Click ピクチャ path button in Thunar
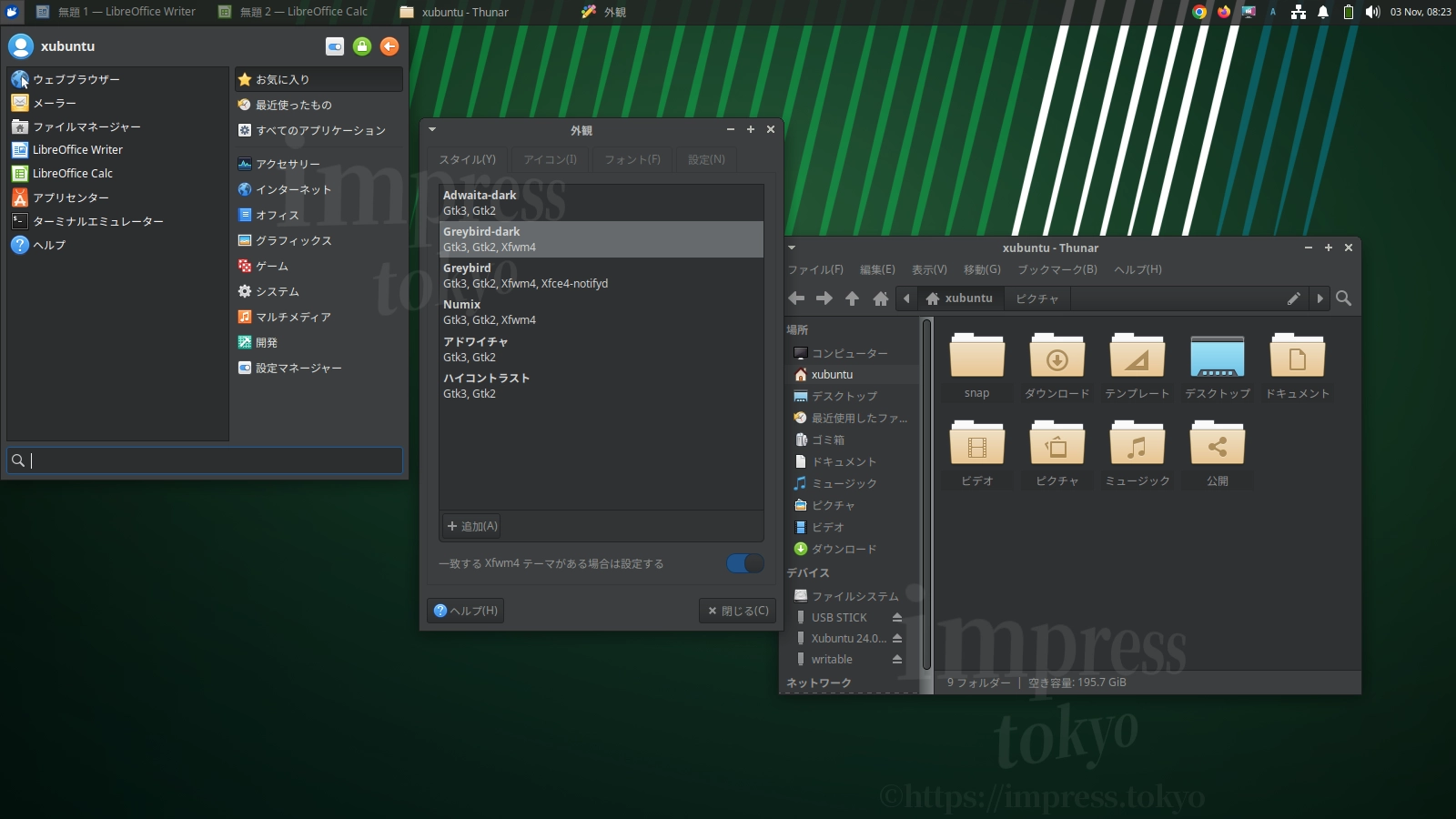This screenshot has width=1456, height=819. pyautogui.click(x=1037, y=298)
